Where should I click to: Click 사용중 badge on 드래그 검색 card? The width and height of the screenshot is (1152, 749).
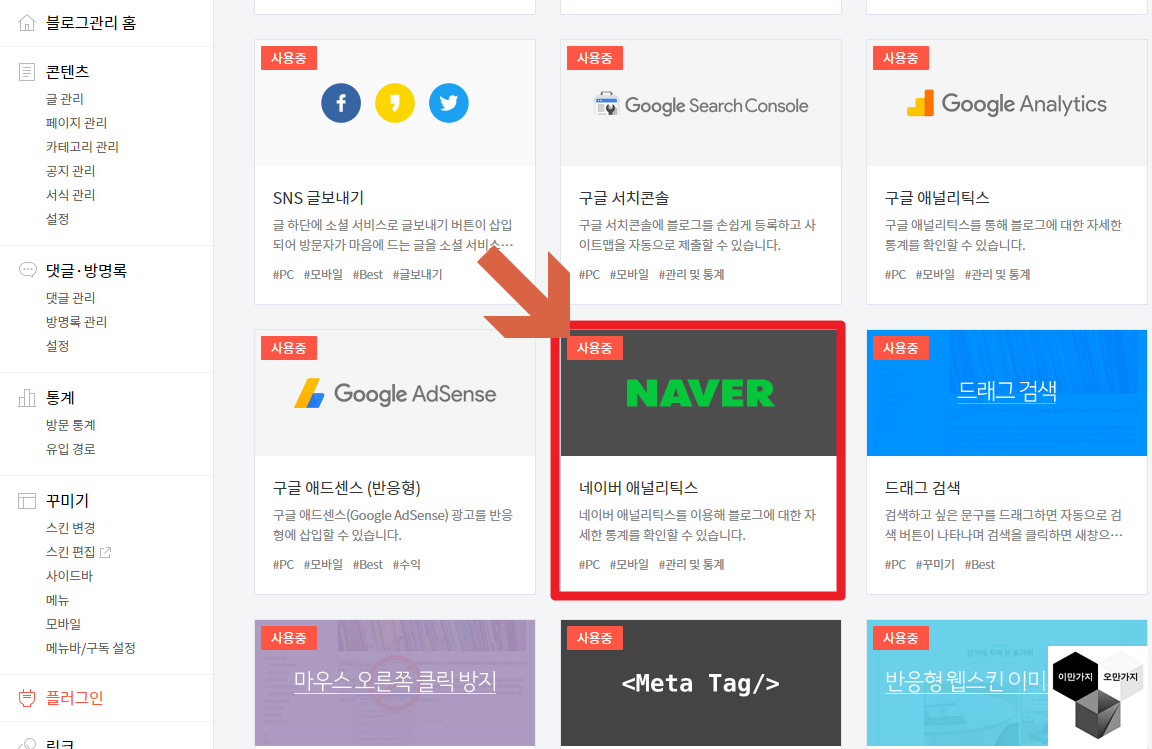point(900,348)
